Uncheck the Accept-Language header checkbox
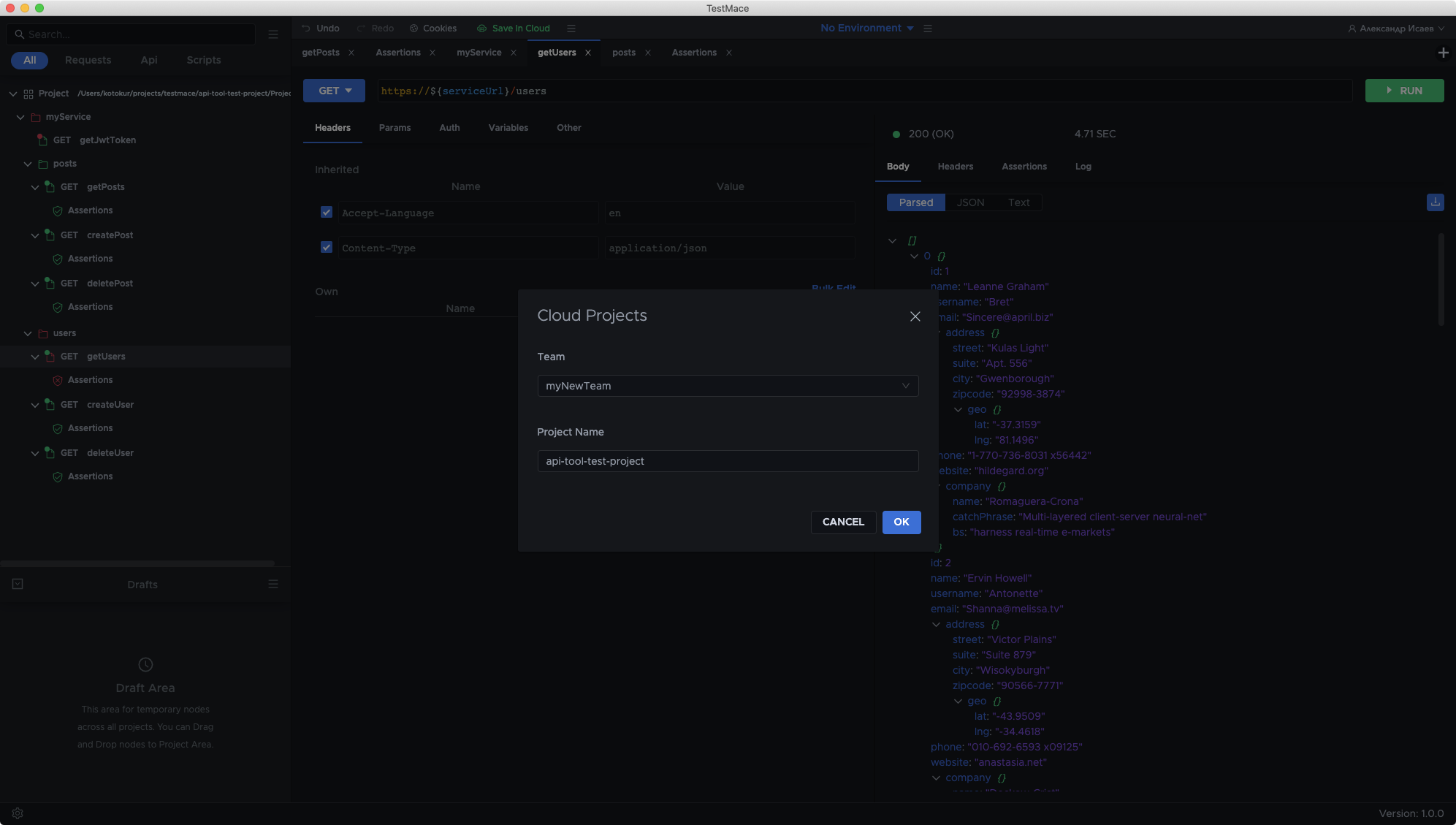Screen dimensions: 1456x825 327,212
